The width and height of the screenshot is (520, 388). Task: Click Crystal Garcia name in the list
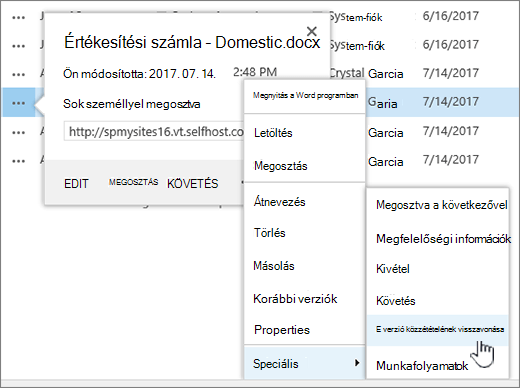366,73
